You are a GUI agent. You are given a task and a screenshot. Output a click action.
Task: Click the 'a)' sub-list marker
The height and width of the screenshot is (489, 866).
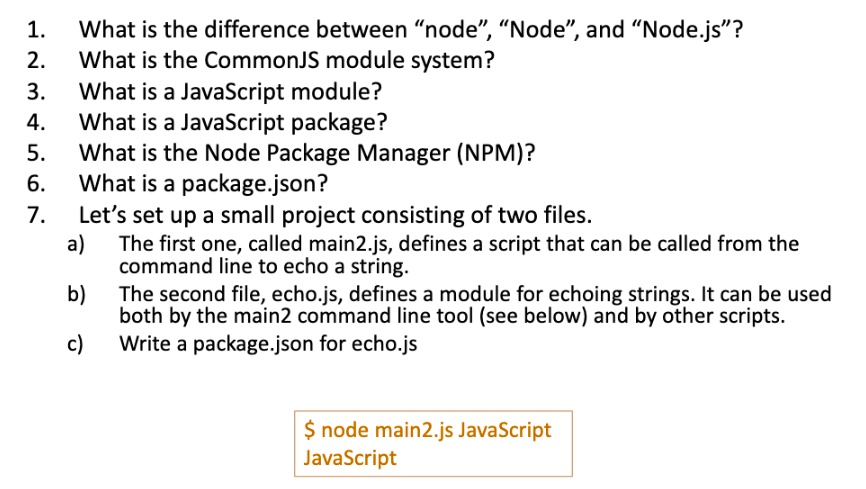76,244
